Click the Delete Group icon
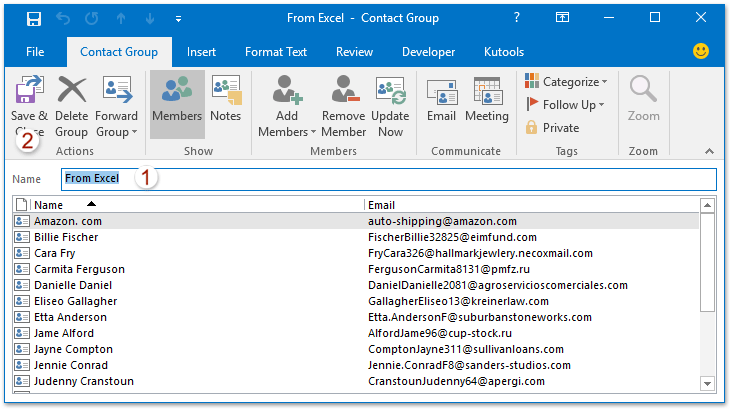This screenshot has height=414, width=734. click(x=71, y=93)
